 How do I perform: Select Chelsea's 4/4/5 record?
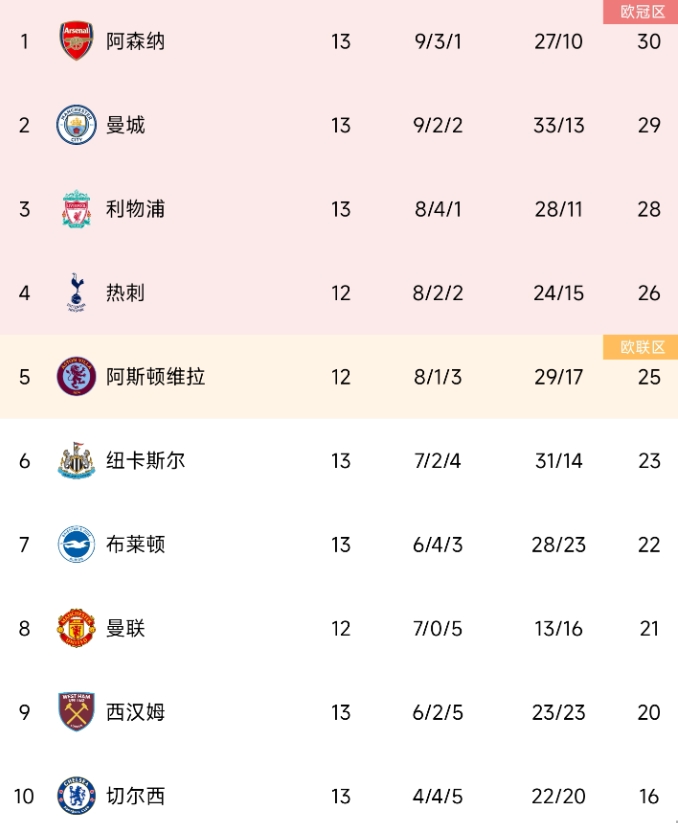[438, 796]
